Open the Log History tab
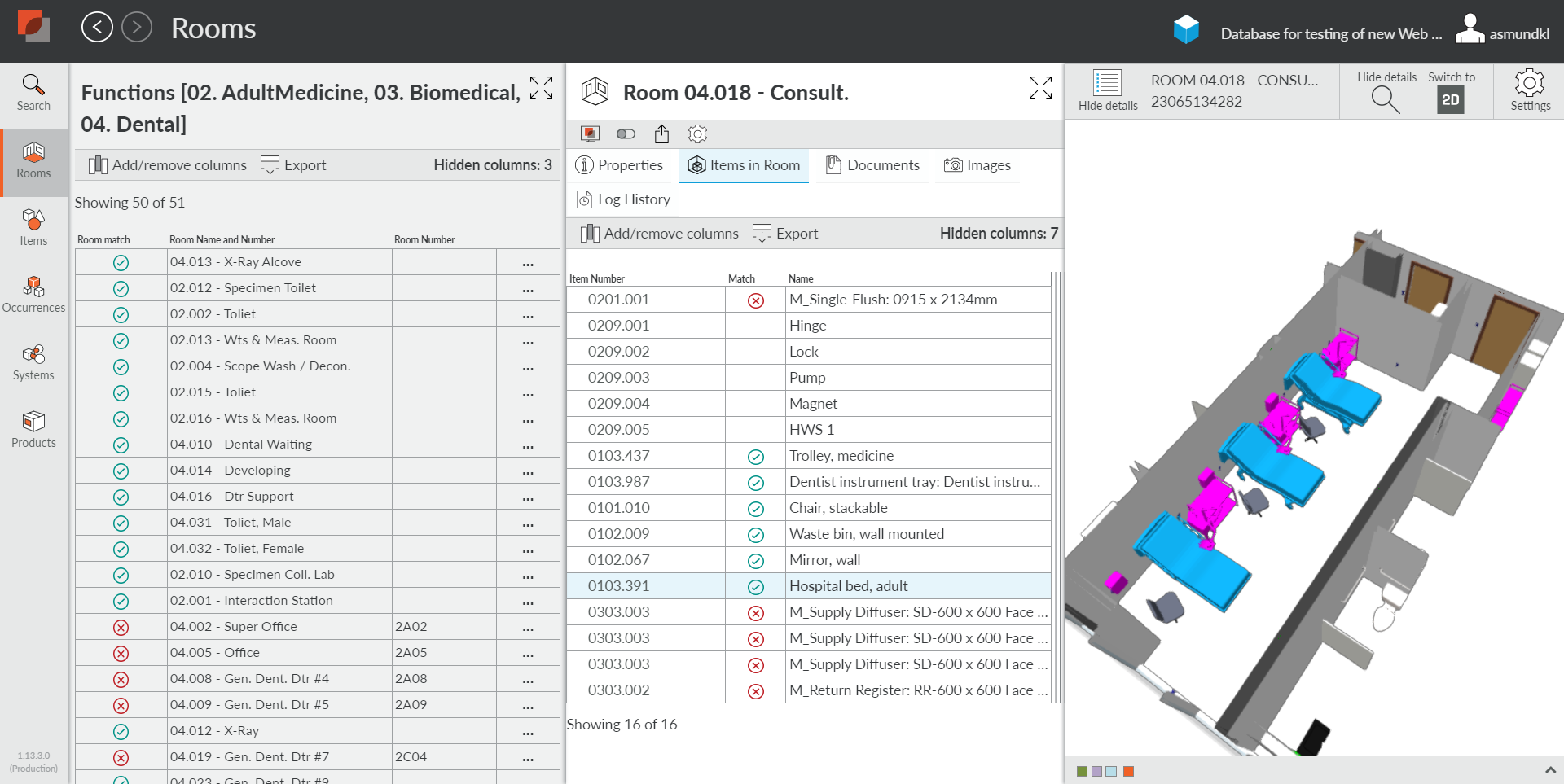This screenshot has height=784, width=1564. click(x=623, y=199)
